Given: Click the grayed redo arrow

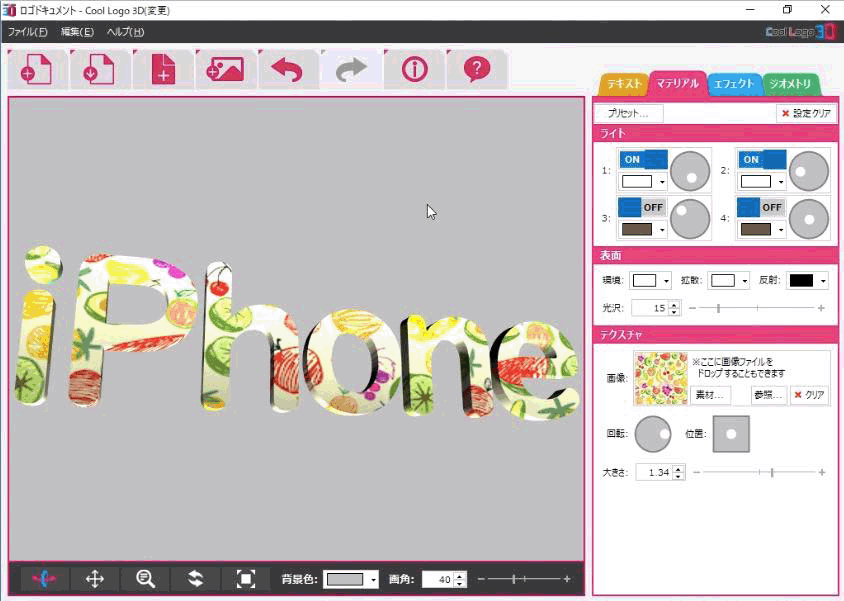Looking at the screenshot, I should (350, 69).
